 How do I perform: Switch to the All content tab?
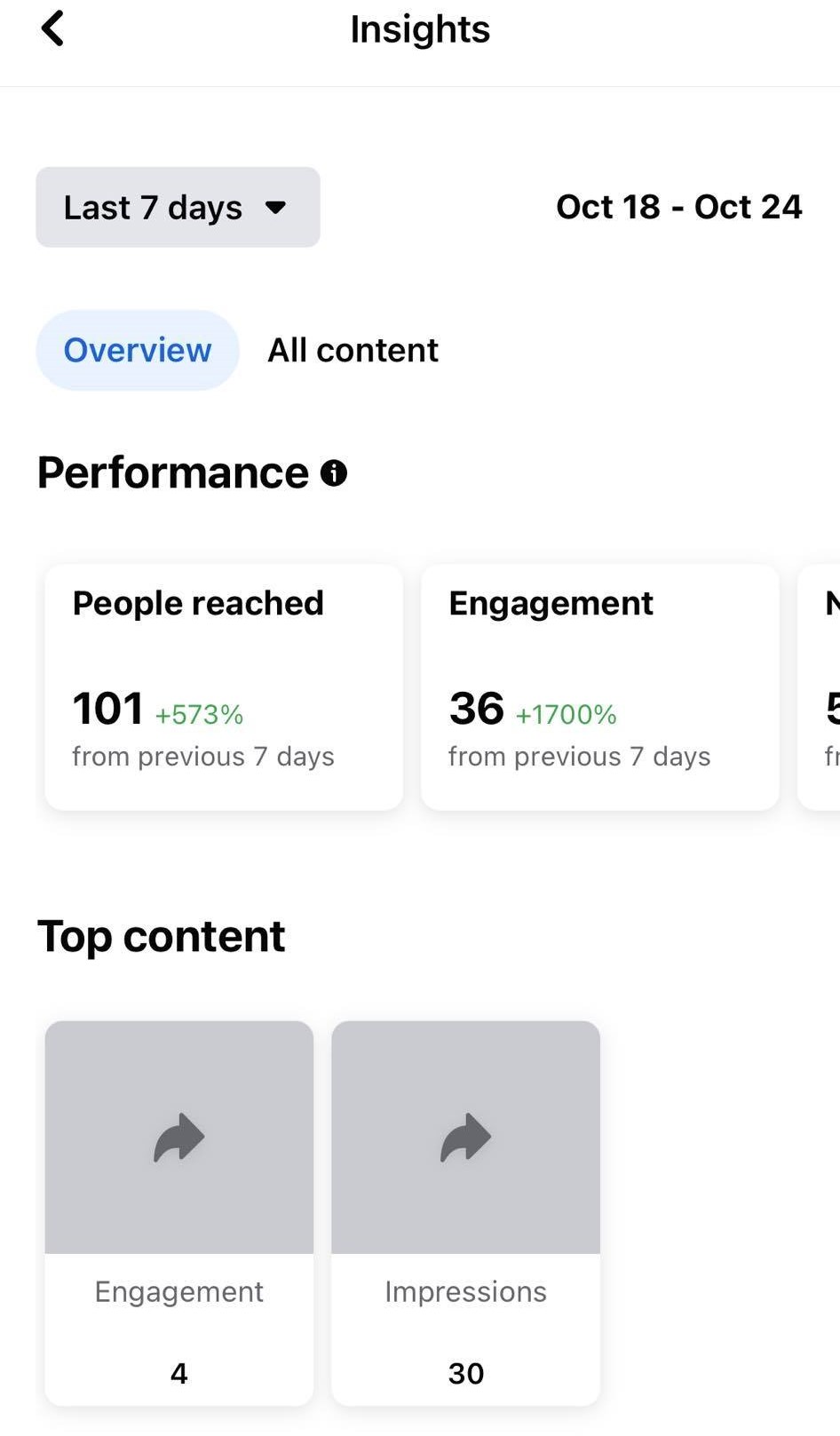point(353,350)
